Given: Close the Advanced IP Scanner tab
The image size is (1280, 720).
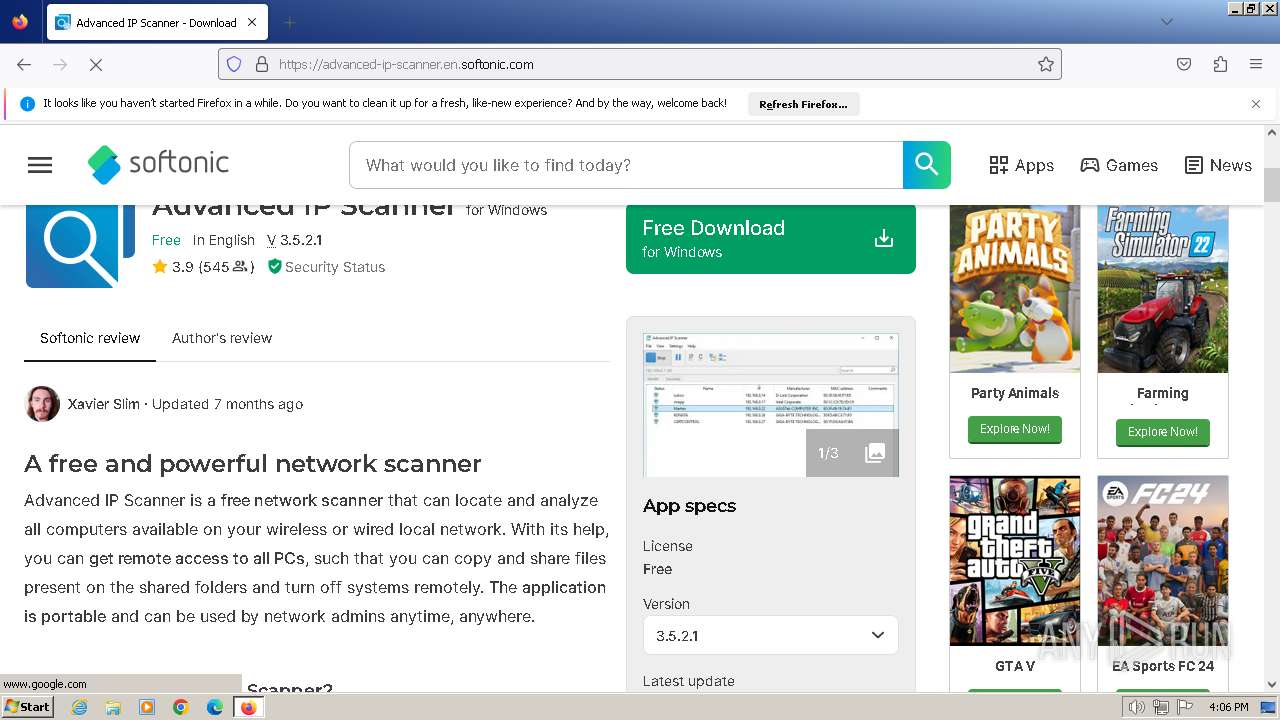Looking at the screenshot, I should click(x=252, y=22).
